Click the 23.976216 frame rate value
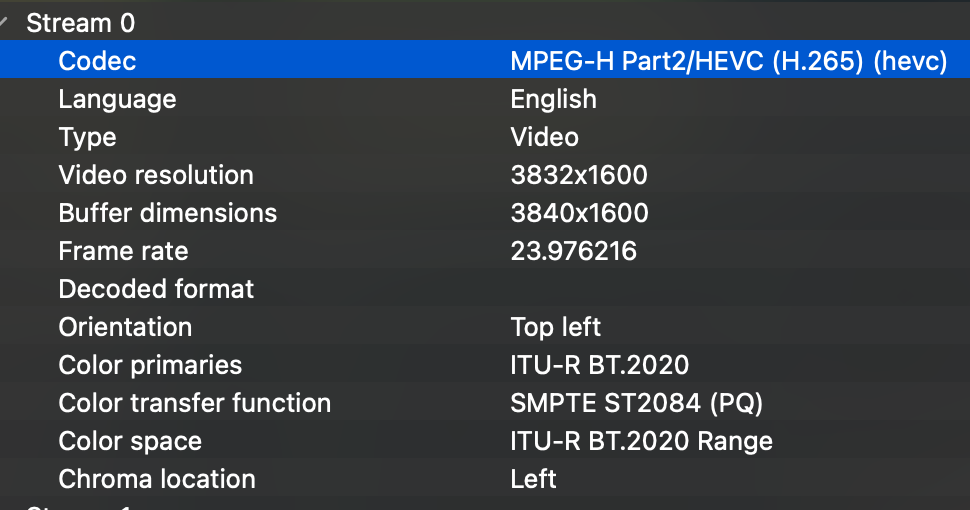The width and height of the screenshot is (970, 510). (x=573, y=251)
